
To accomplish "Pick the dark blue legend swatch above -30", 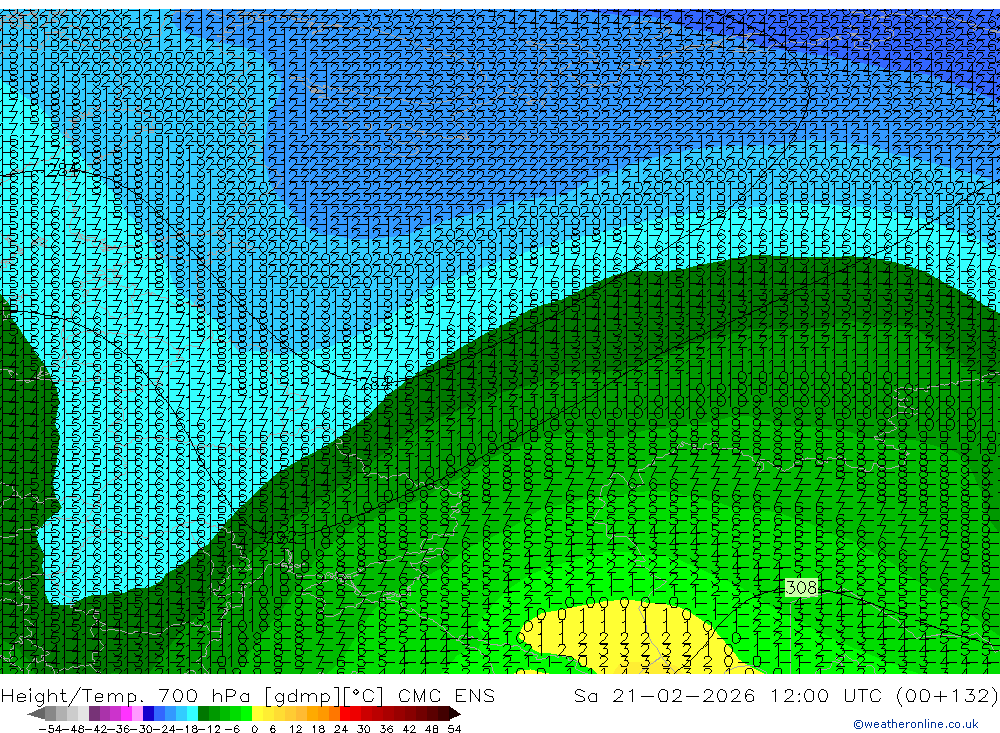I will tap(149, 714).
